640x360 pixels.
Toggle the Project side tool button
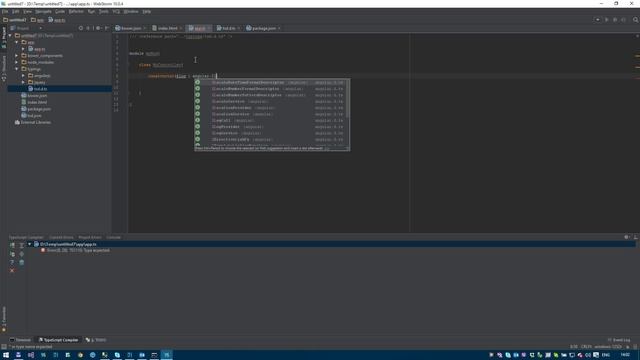tap(4, 38)
